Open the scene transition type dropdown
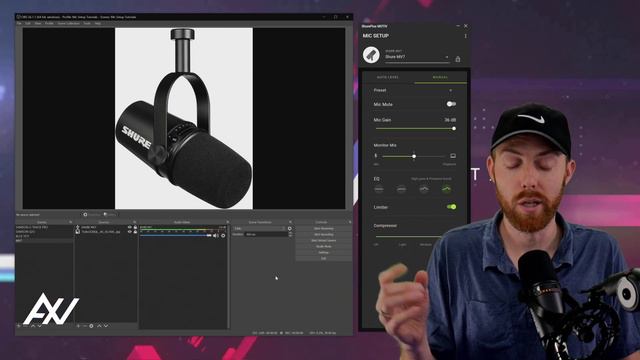Image resolution: width=640 pixels, height=360 pixels. coord(259,229)
